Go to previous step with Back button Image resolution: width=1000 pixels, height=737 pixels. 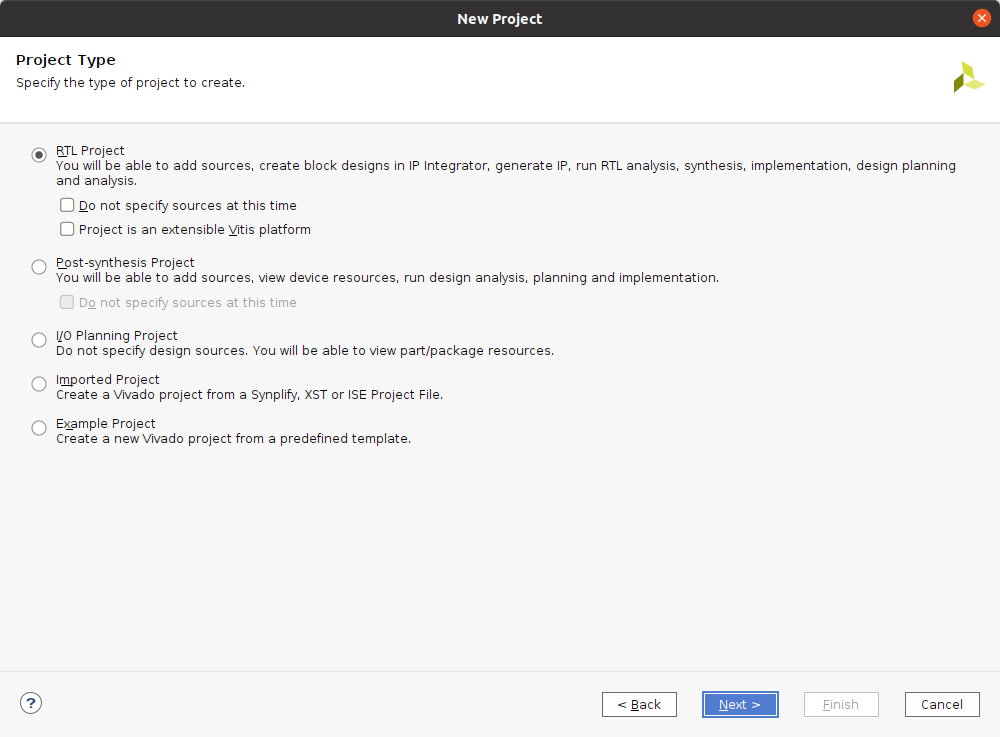[x=639, y=704]
